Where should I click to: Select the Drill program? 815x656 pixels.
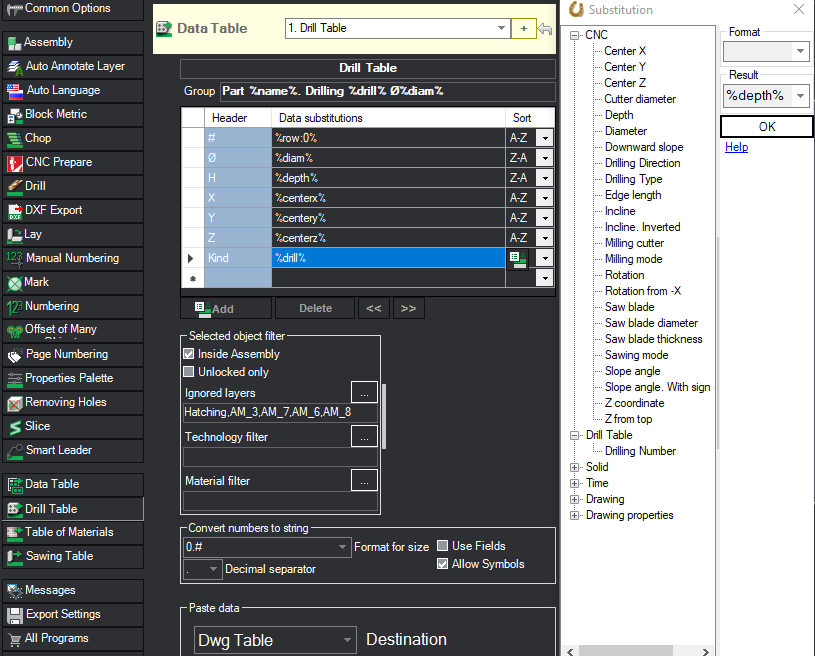pos(73,186)
